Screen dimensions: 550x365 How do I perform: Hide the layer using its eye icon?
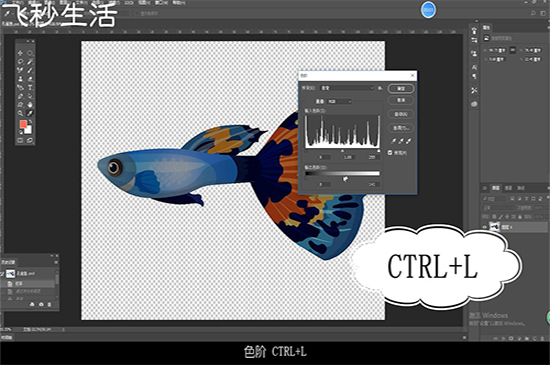pyautogui.click(x=485, y=227)
